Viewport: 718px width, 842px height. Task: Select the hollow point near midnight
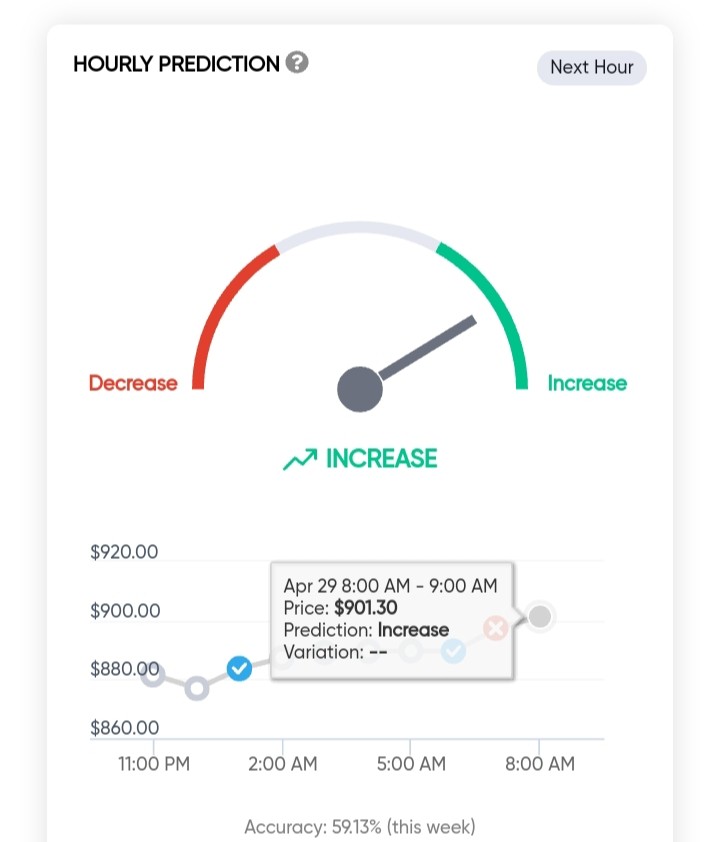click(x=197, y=688)
